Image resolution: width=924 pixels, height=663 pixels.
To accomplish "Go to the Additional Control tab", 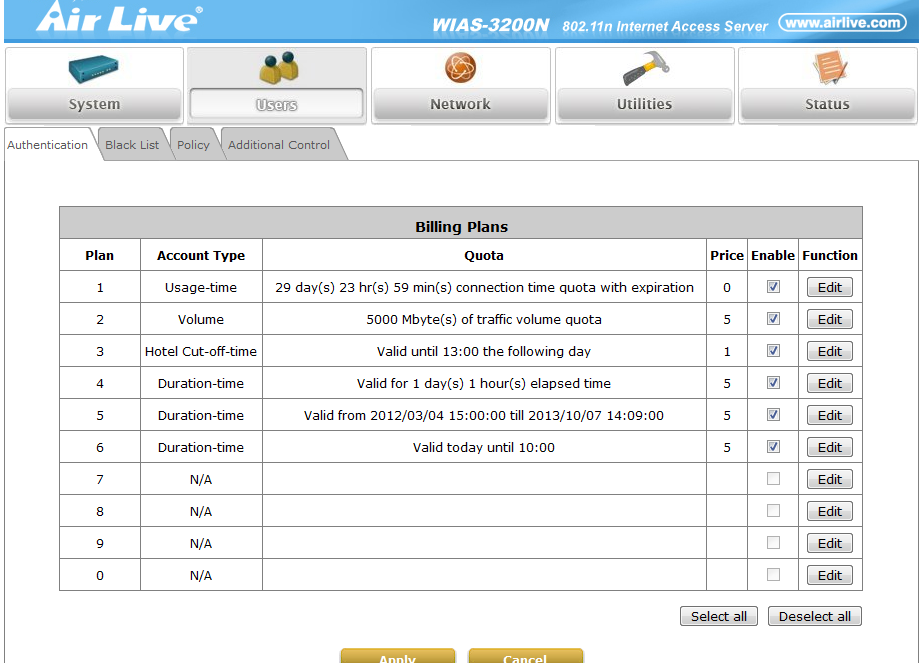I will (x=279, y=145).
